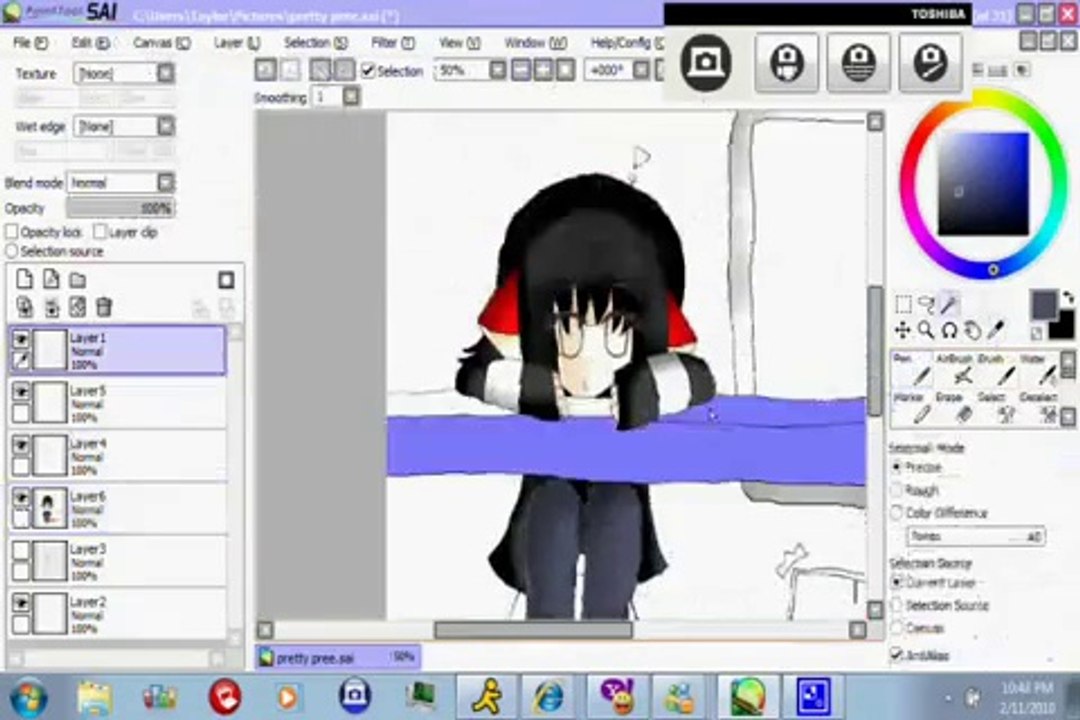The height and width of the screenshot is (720, 1080).
Task: Open the Canvas menu
Action: click(x=161, y=43)
